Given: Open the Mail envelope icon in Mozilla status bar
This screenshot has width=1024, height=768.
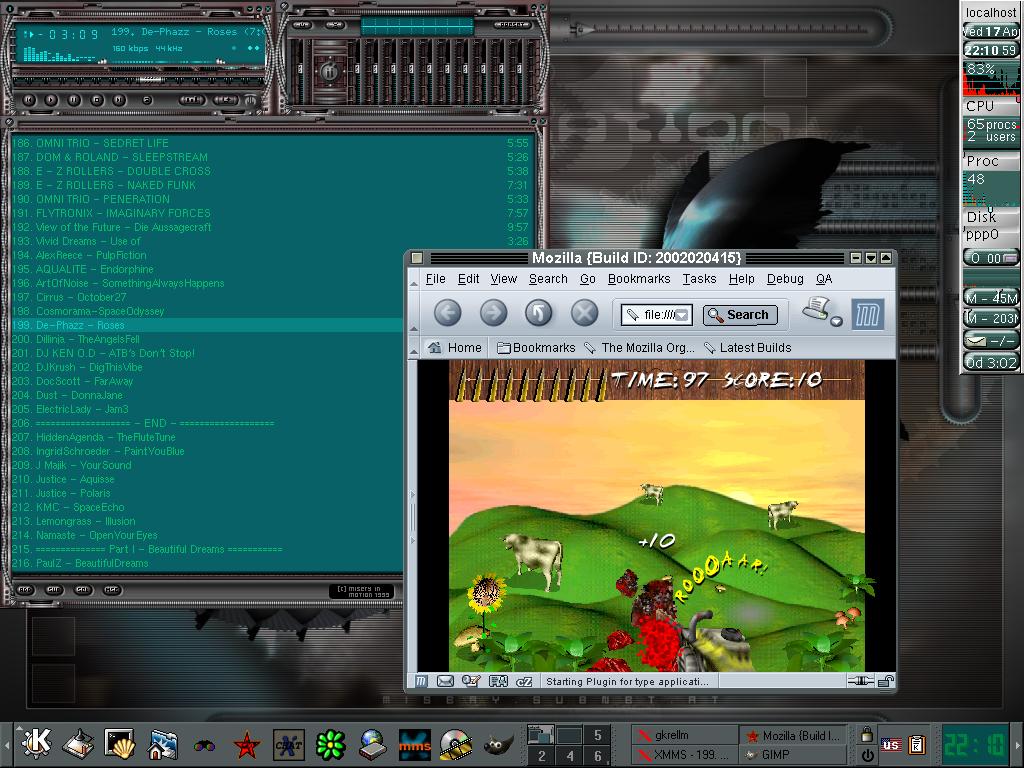Looking at the screenshot, I should pyautogui.click(x=445, y=682).
